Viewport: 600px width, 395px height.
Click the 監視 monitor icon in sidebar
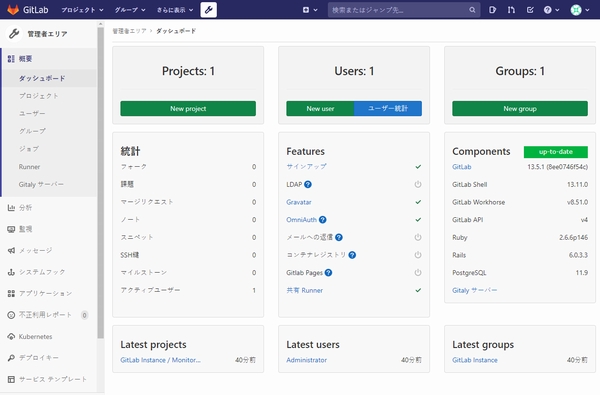[x=11, y=229]
